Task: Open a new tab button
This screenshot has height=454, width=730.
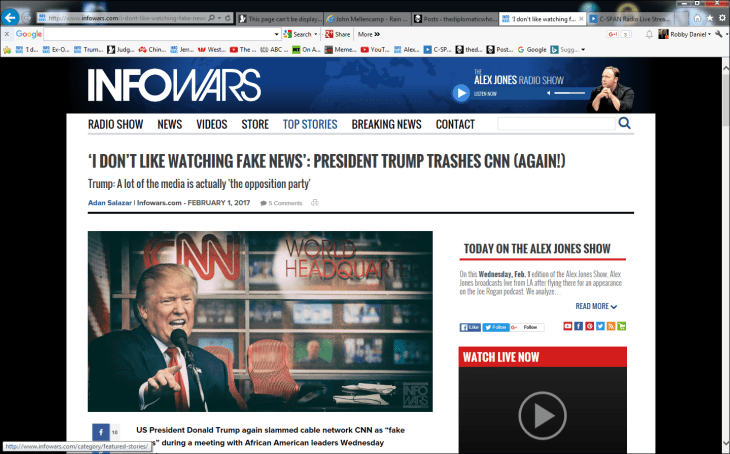Action: click(681, 19)
